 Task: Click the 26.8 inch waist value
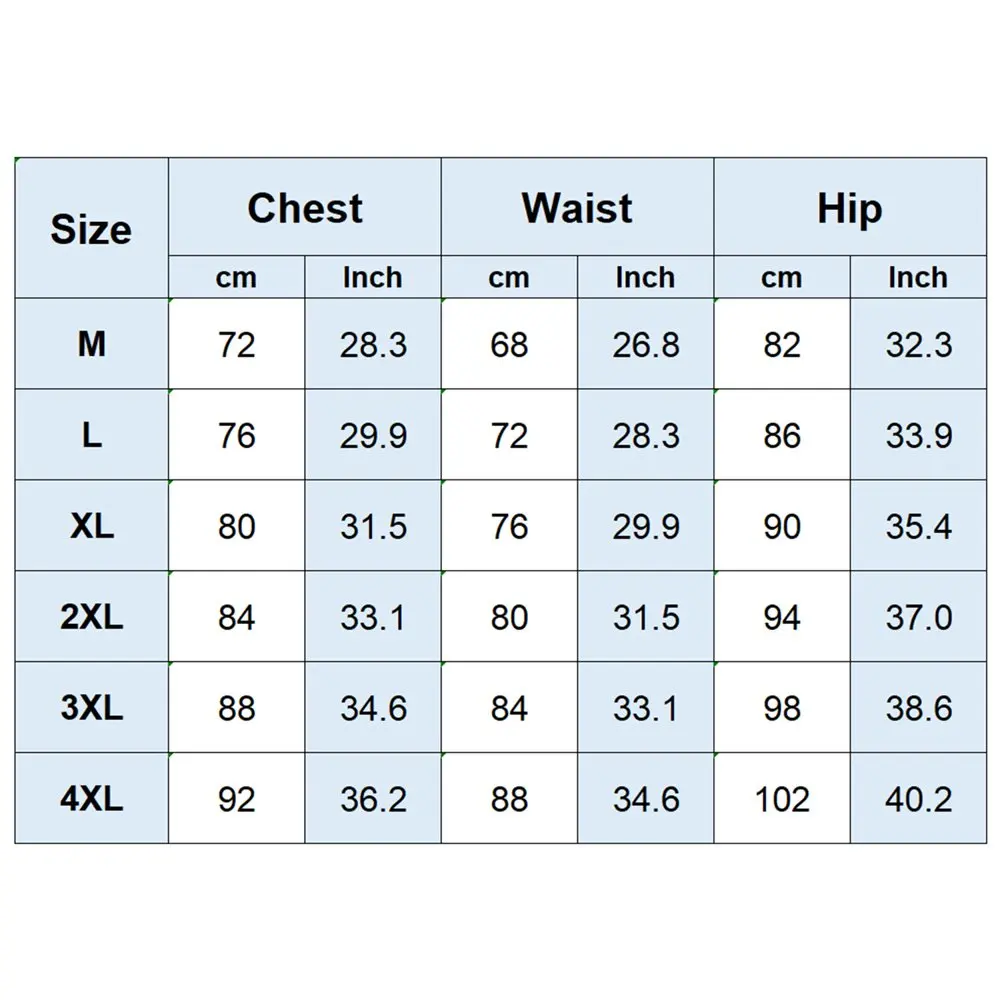point(645,345)
